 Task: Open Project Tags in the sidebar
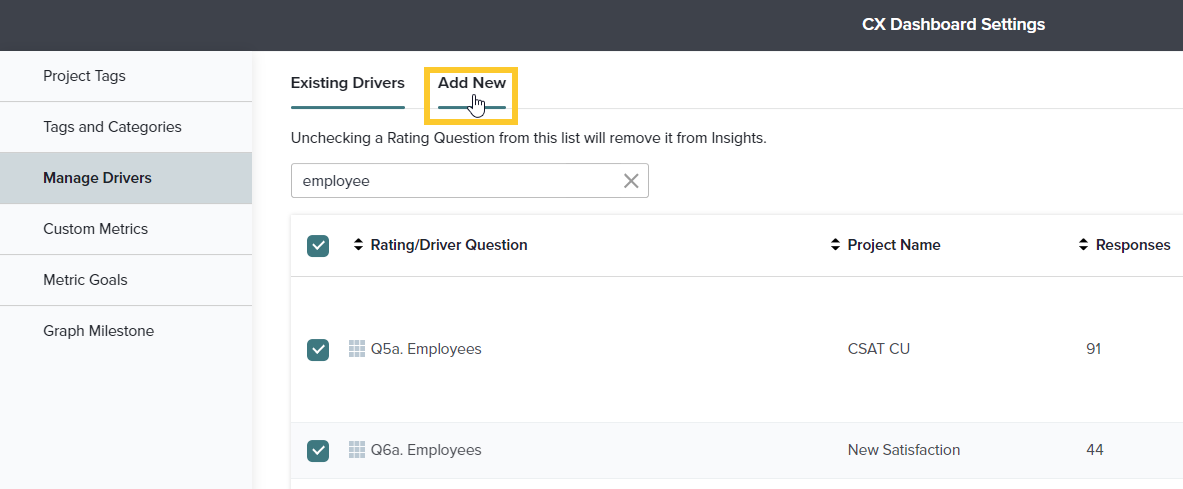point(84,76)
